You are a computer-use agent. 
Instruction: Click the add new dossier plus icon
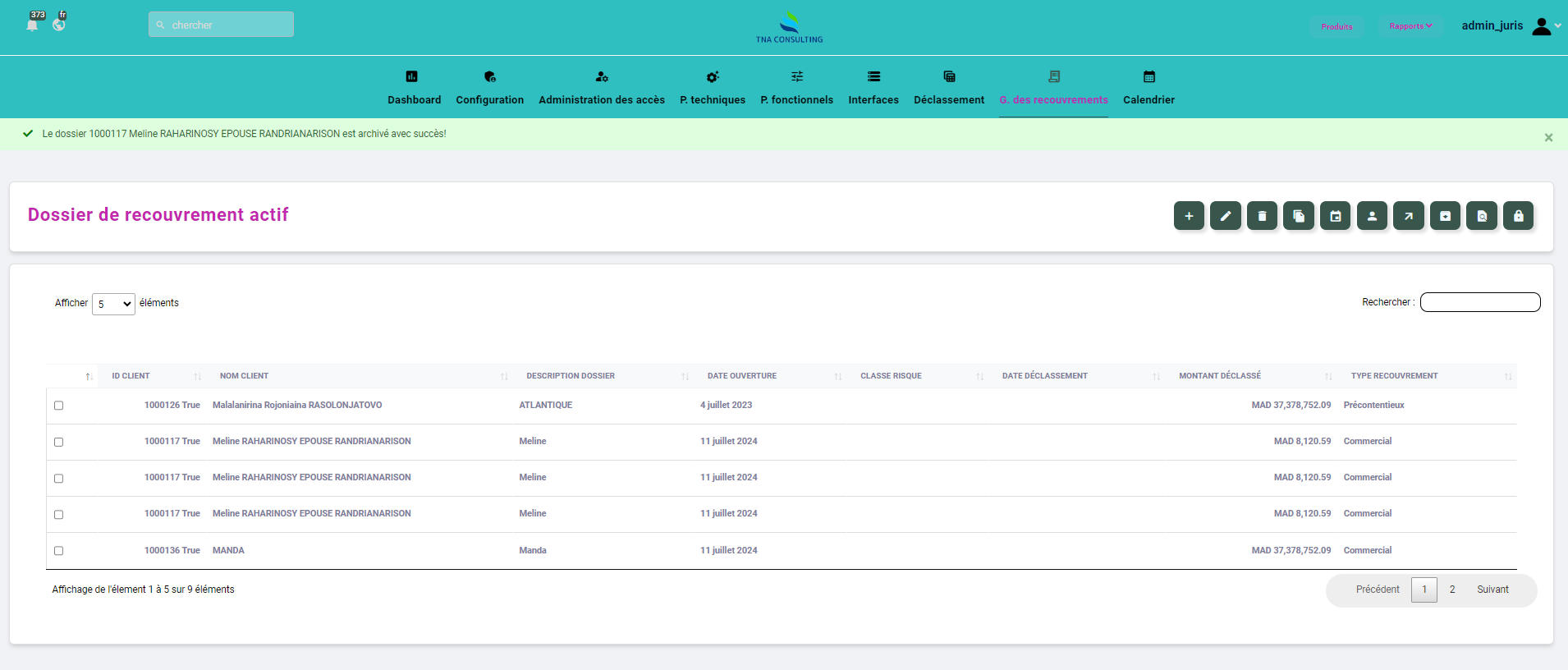[1189, 216]
